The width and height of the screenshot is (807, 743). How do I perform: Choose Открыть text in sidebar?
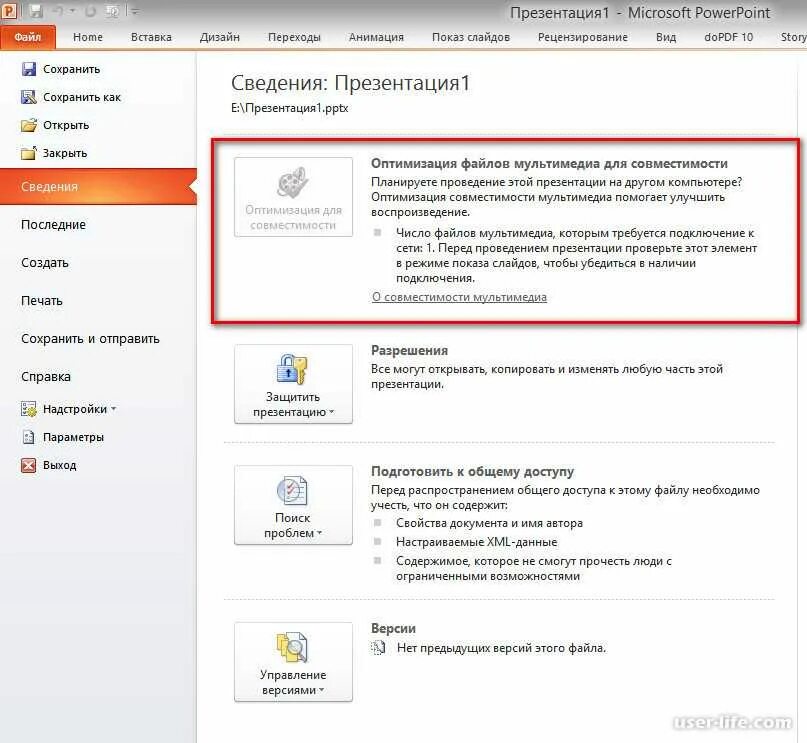[x=66, y=125]
